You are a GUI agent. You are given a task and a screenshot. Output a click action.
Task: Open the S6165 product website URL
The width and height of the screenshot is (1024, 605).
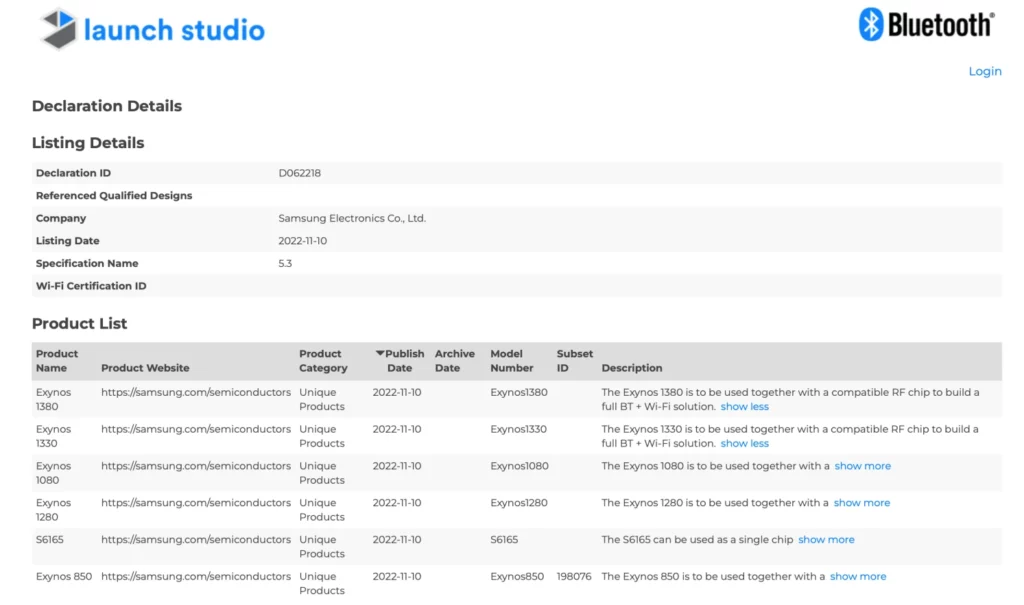pos(196,540)
